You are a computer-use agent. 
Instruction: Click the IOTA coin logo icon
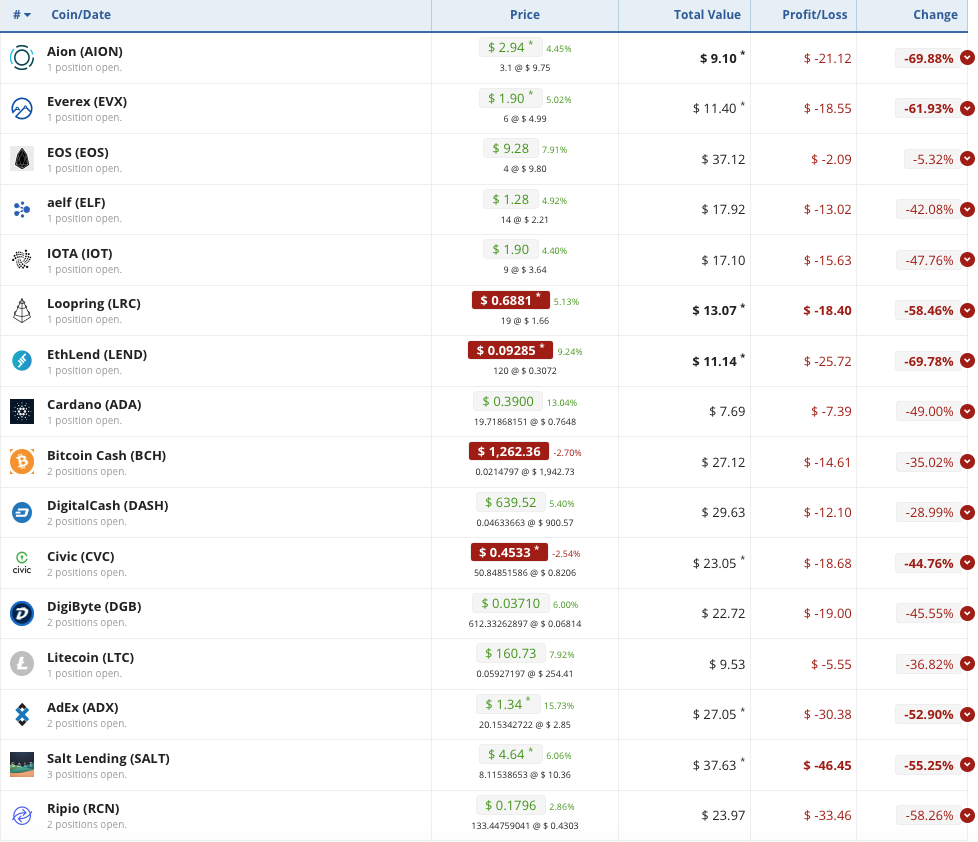pyautogui.click(x=22, y=259)
